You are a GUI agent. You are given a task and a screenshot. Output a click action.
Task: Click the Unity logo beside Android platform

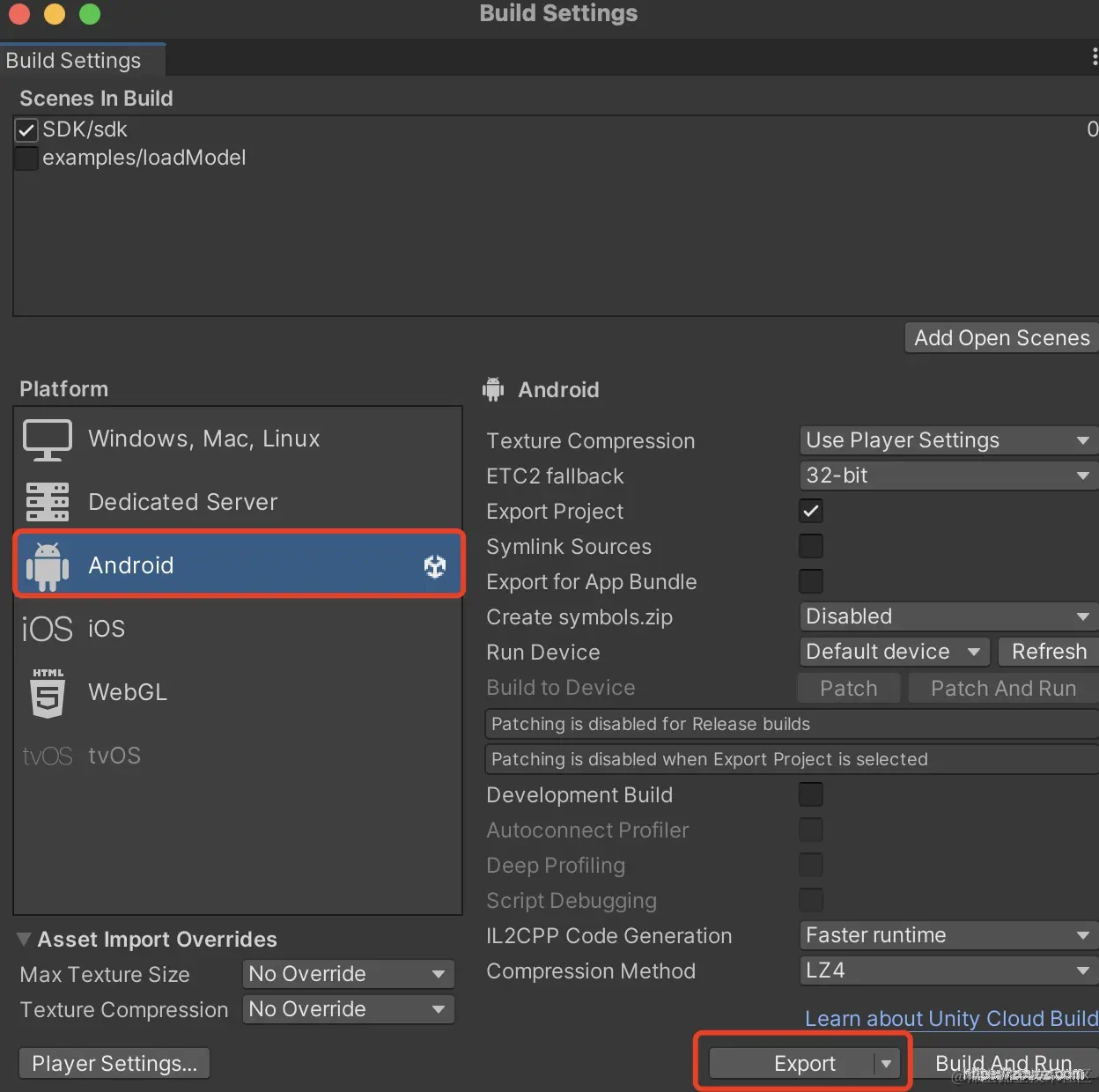pos(435,566)
